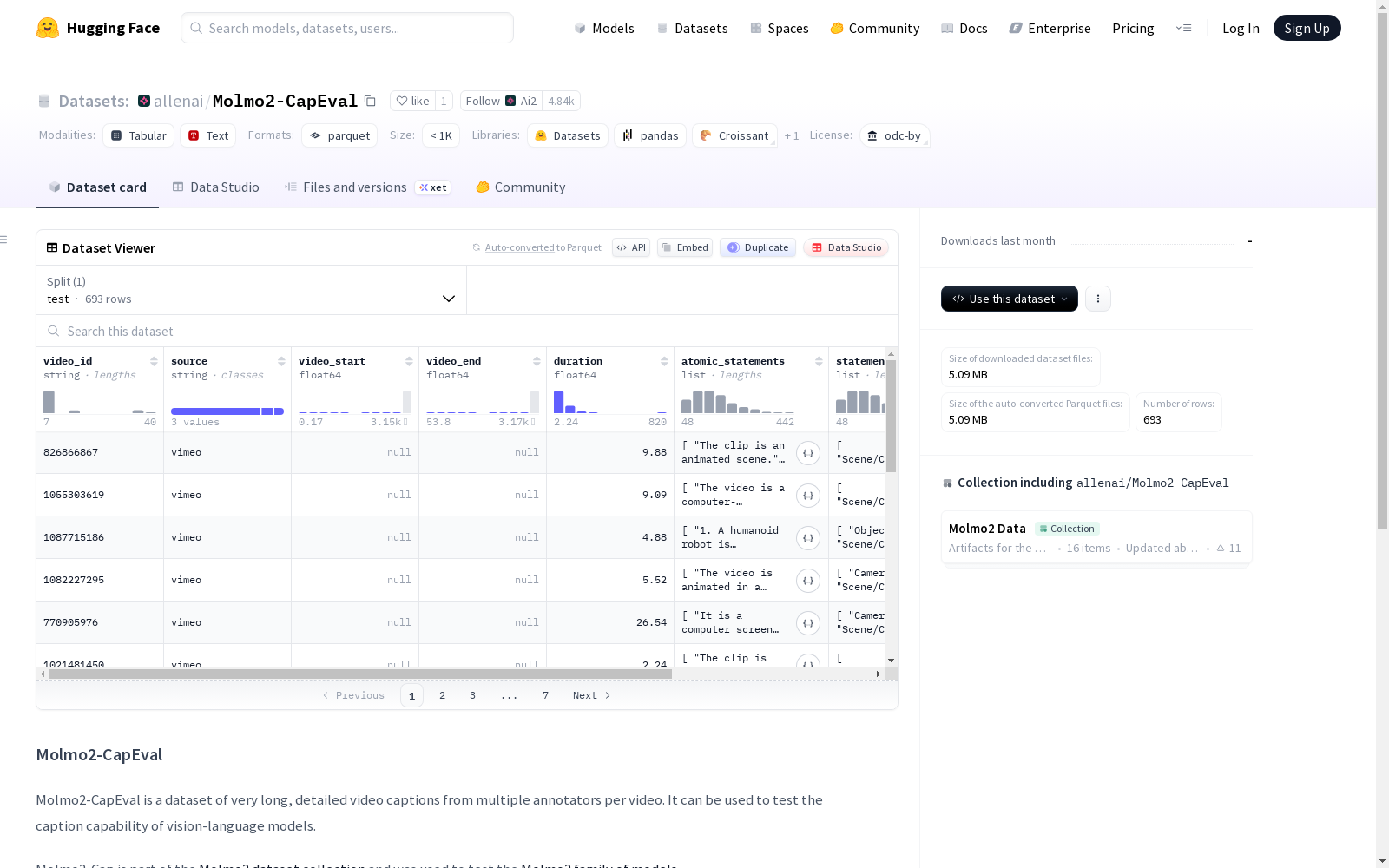
Task: Click the Previous page button
Action: pos(353,695)
